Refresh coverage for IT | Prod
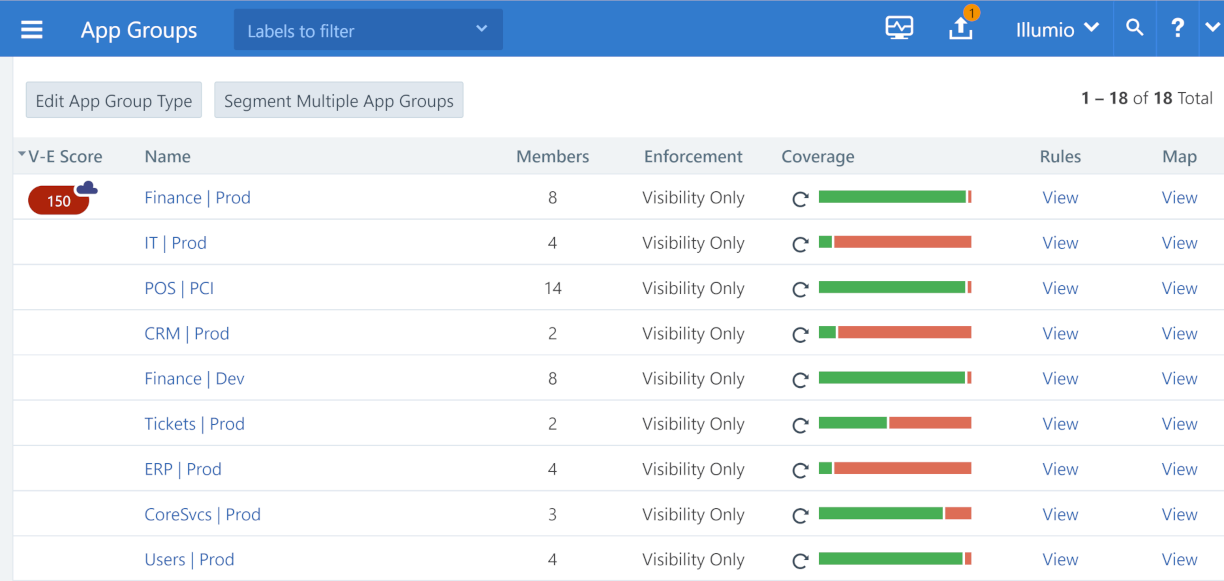1224x581 pixels. [x=800, y=244]
